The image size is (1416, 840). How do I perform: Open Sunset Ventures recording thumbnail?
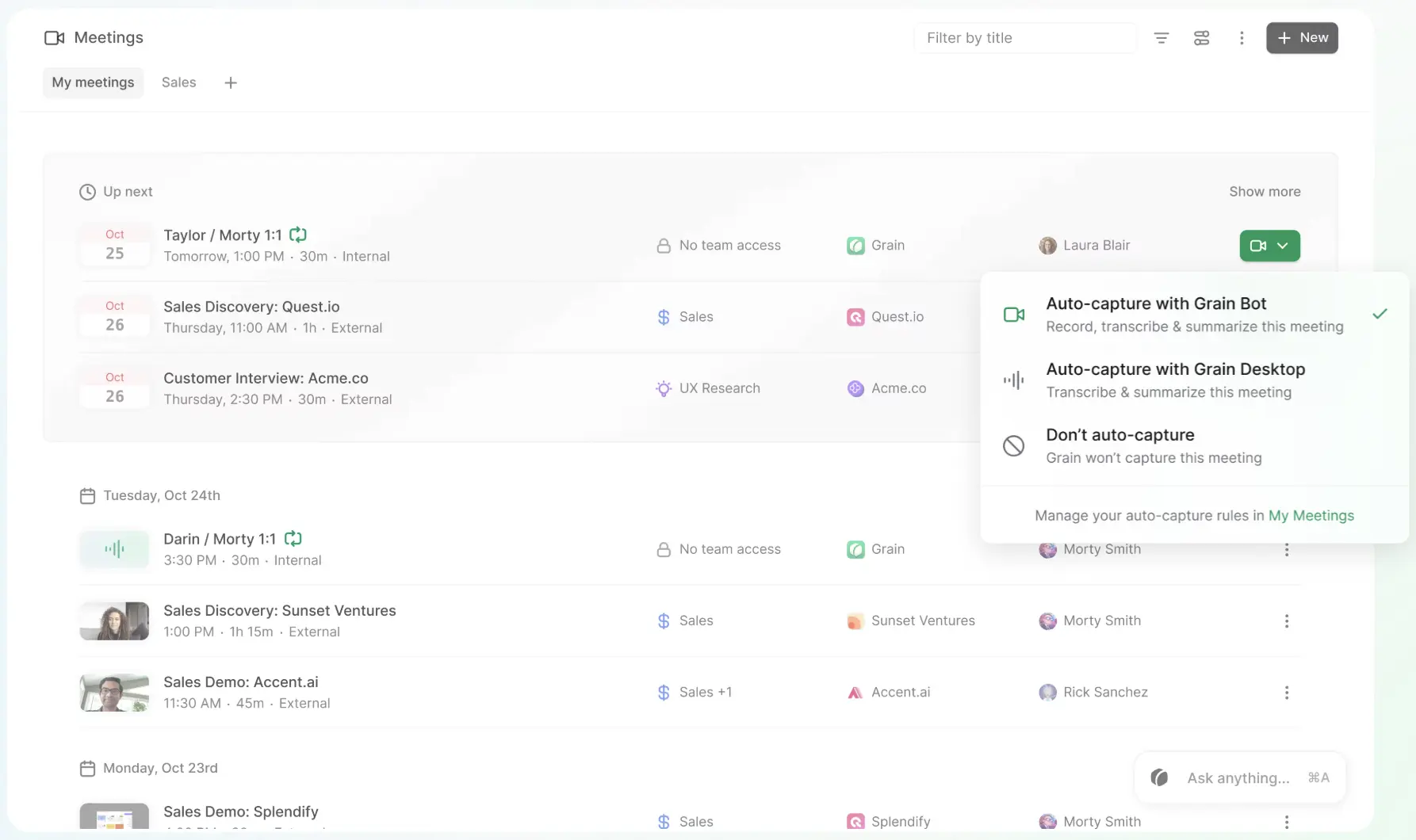[114, 621]
